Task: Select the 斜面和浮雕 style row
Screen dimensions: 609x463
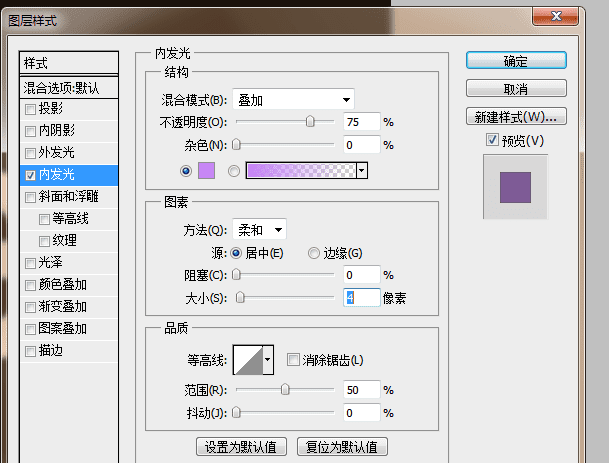Action: coord(69,197)
